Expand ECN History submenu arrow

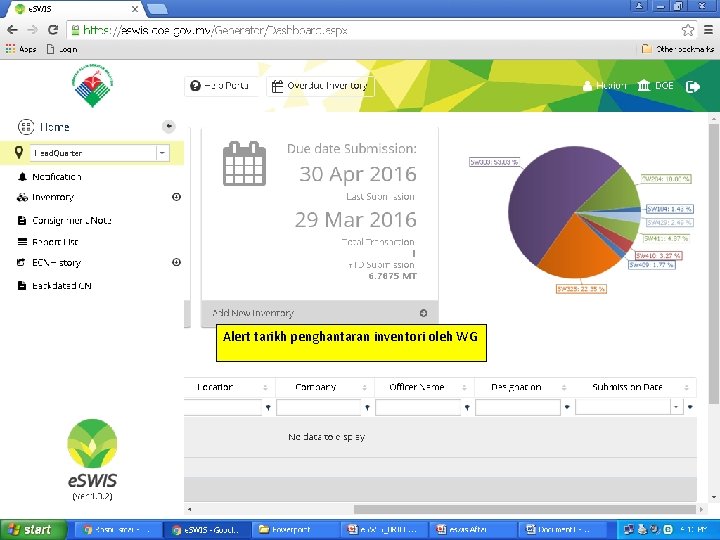pyautogui.click(x=176, y=262)
